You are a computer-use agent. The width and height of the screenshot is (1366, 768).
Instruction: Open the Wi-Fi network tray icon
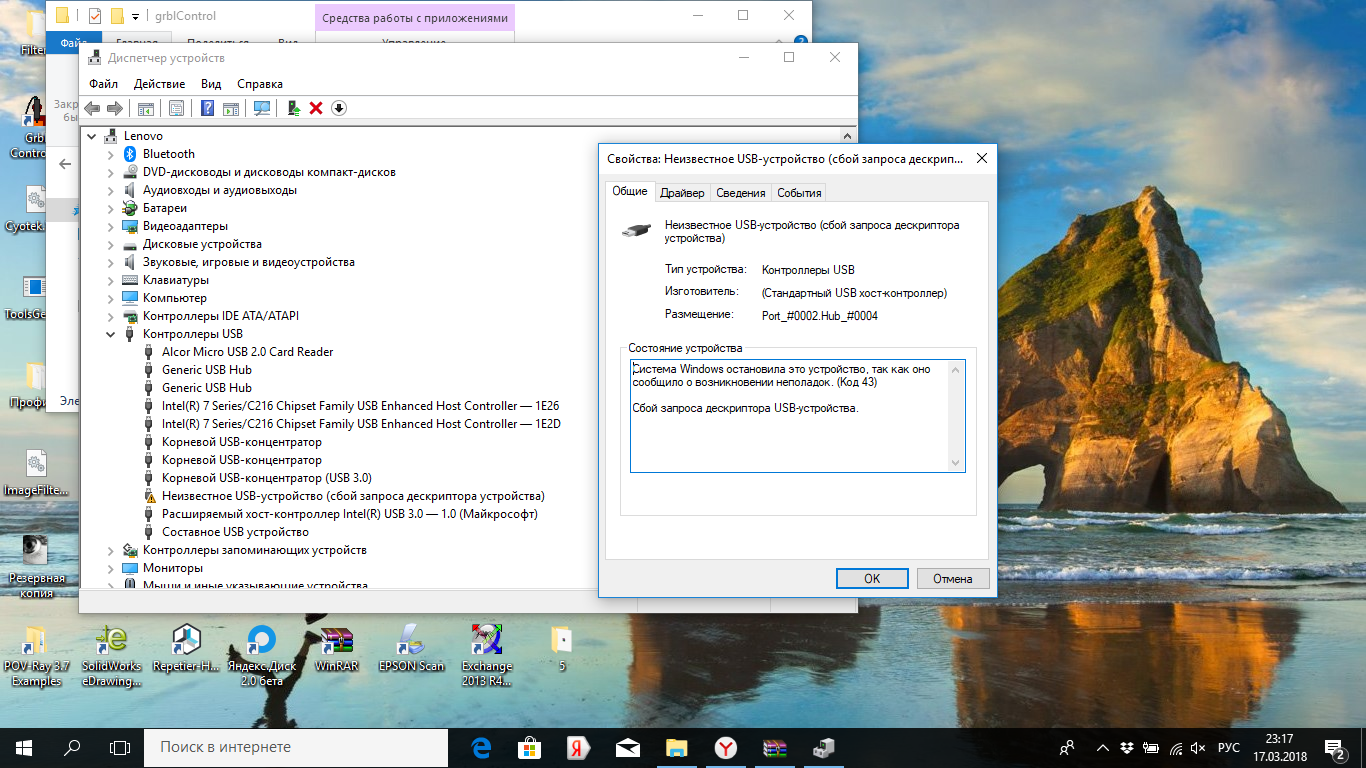1175,747
